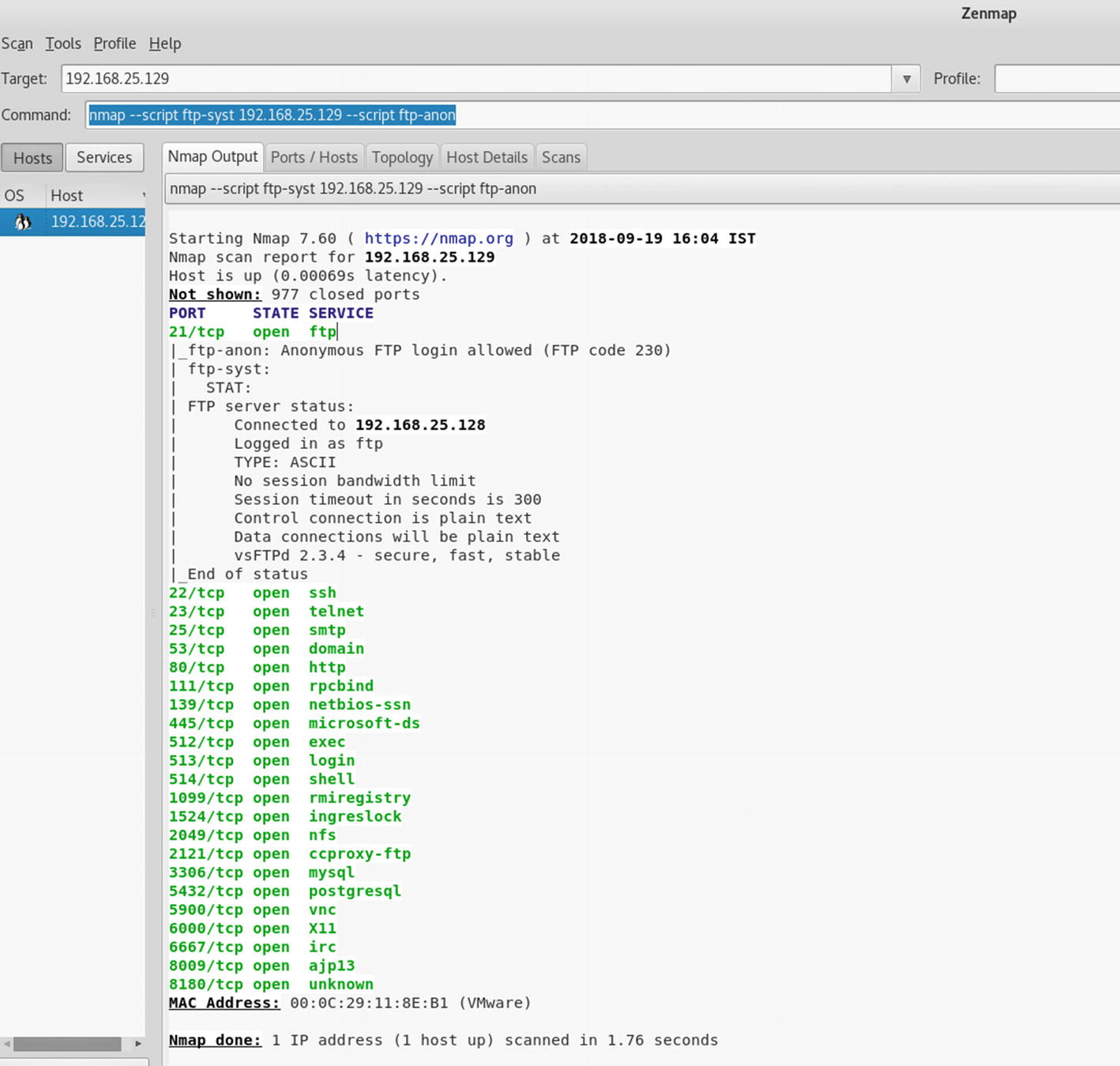Open the Topology tab

coord(402,157)
